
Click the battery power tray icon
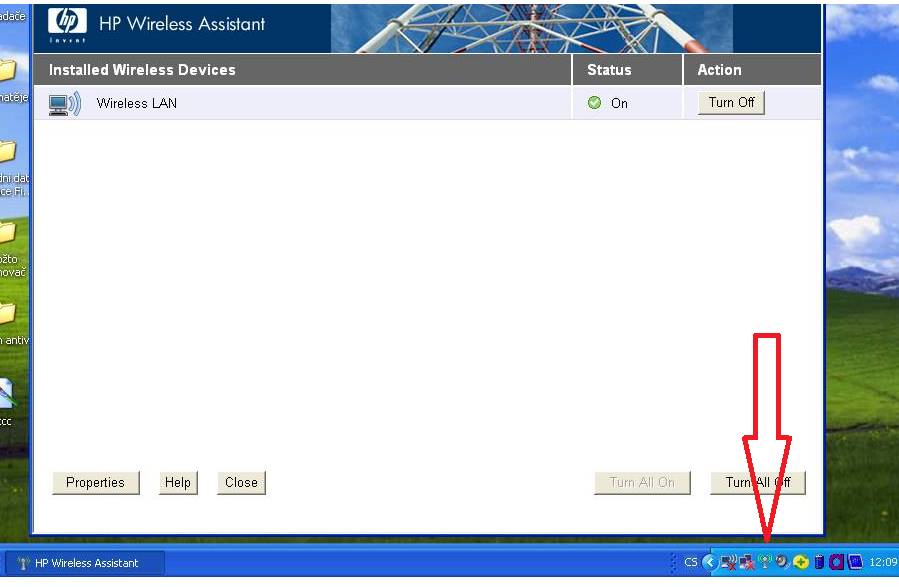tap(819, 562)
